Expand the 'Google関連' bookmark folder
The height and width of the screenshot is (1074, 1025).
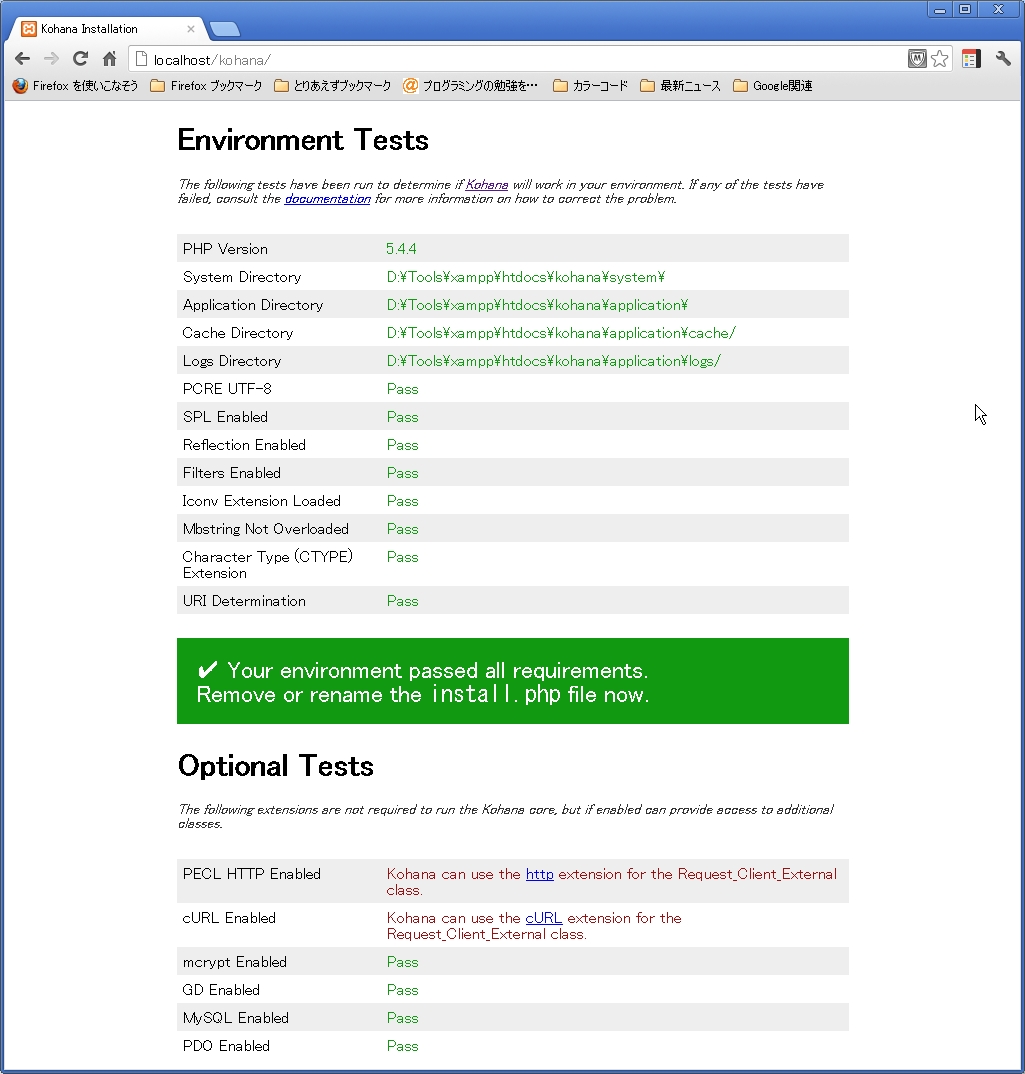(773, 86)
